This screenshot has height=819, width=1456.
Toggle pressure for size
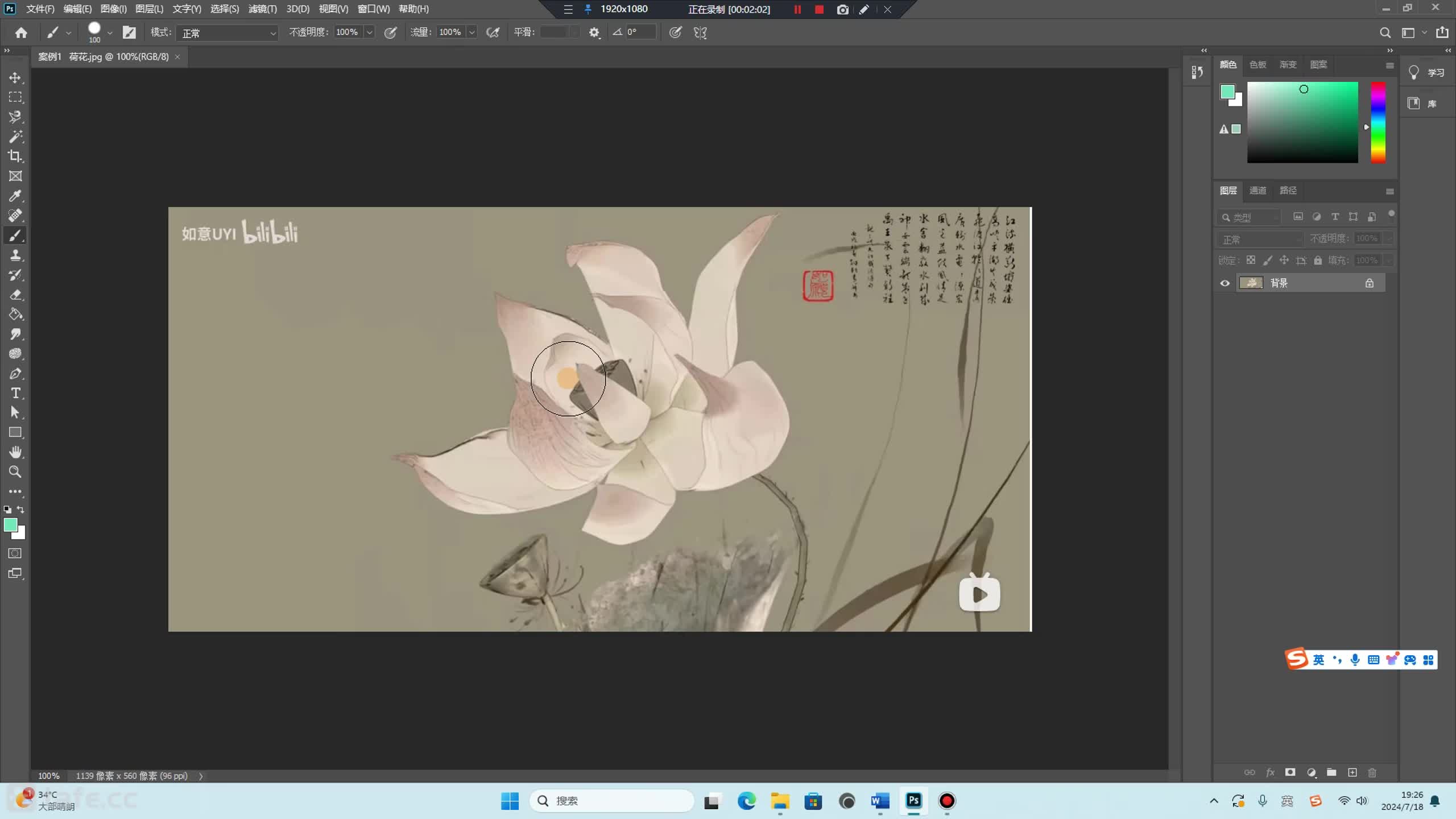(x=675, y=32)
